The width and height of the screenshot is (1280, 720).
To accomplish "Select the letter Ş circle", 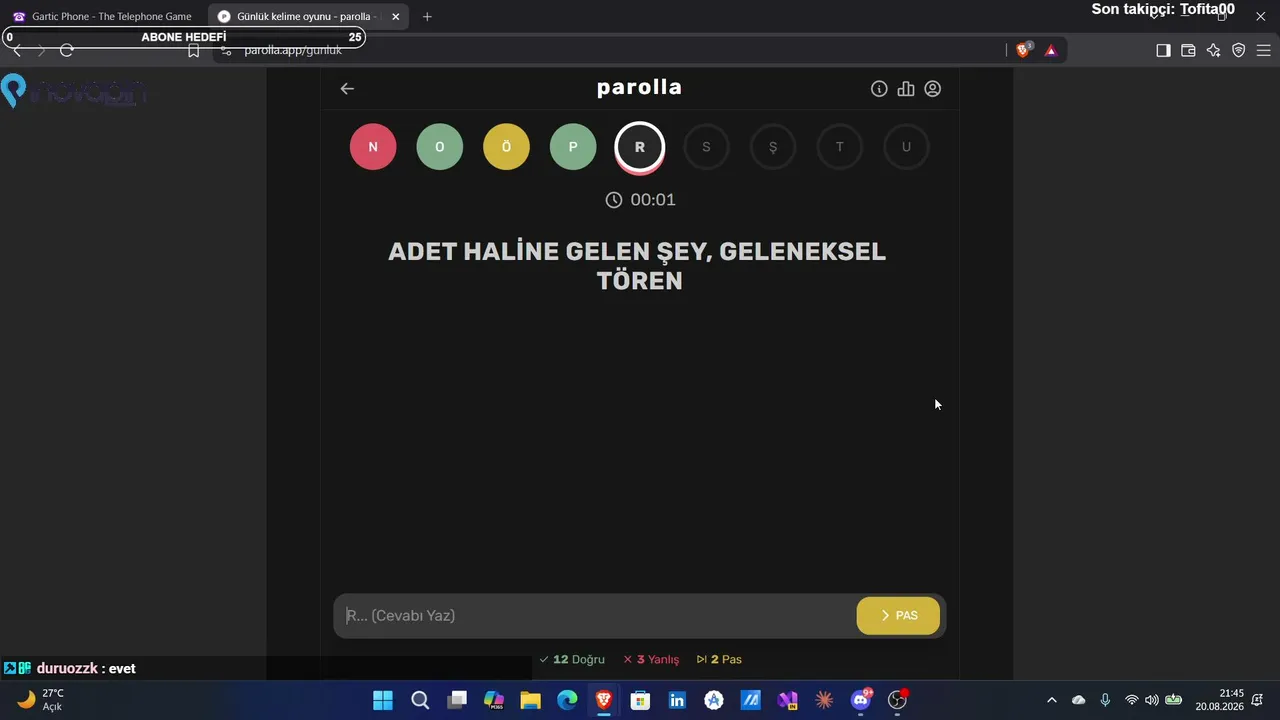I will (773, 147).
